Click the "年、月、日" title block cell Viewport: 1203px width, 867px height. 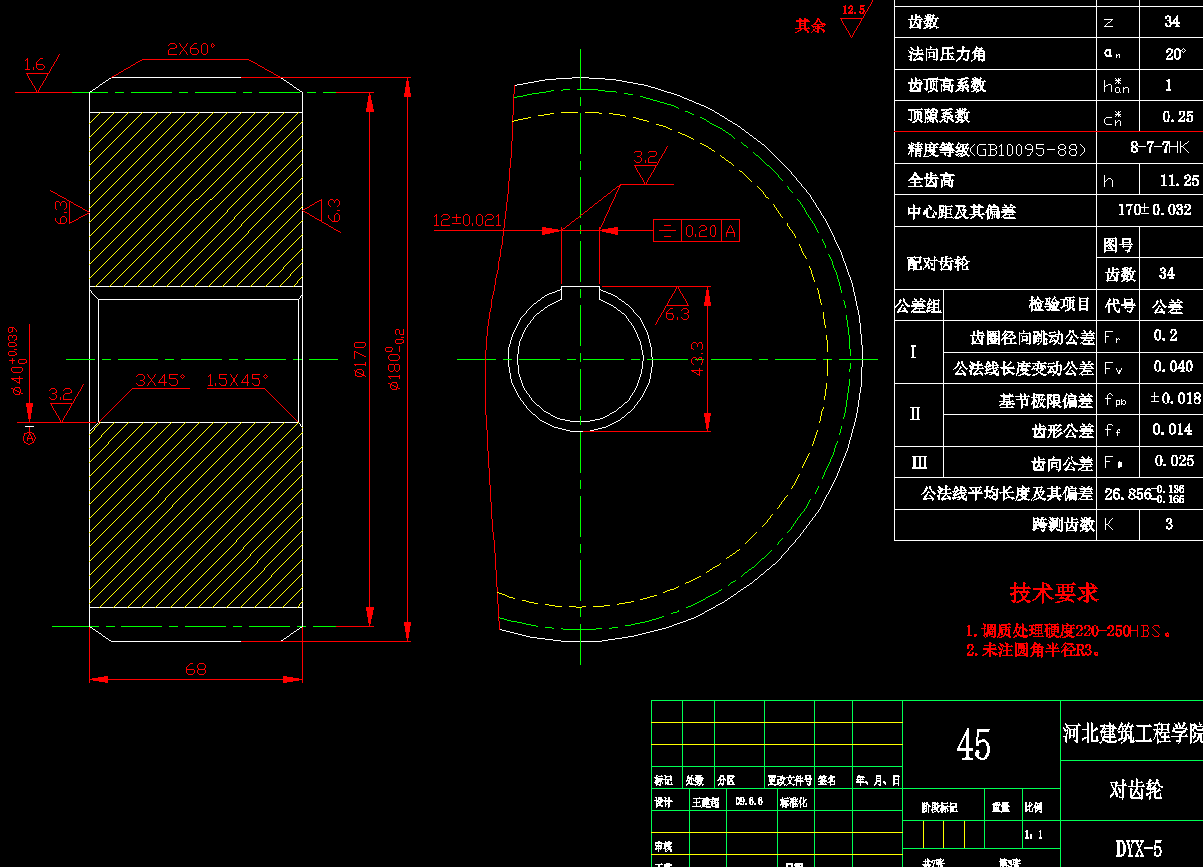[878, 780]
